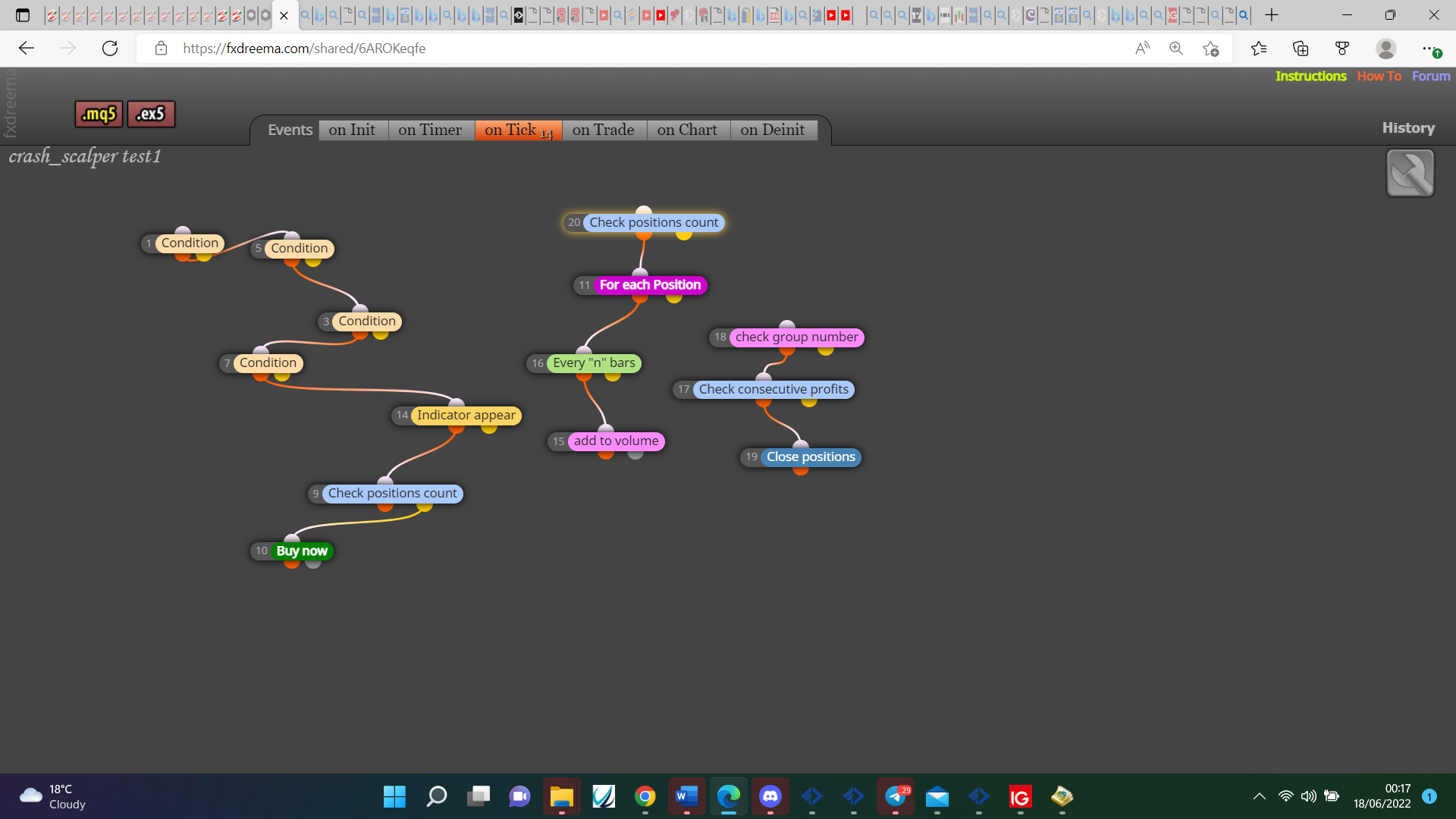The width and height of the screenshot is (1456, 819).
Task: Select Check positions count block 20
Action: 654,222
